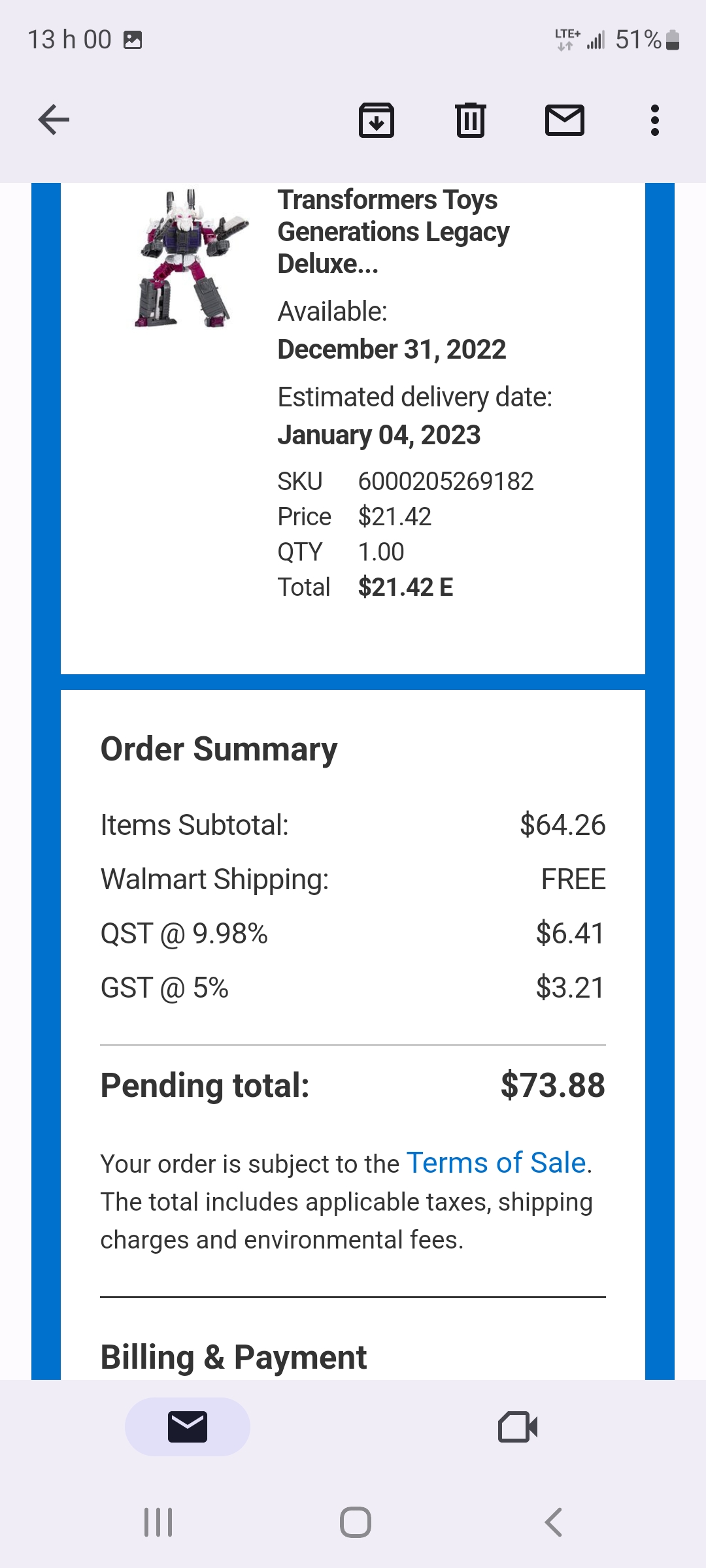
Task: Mark email as unread envelope icon
Action: [565, 120]
